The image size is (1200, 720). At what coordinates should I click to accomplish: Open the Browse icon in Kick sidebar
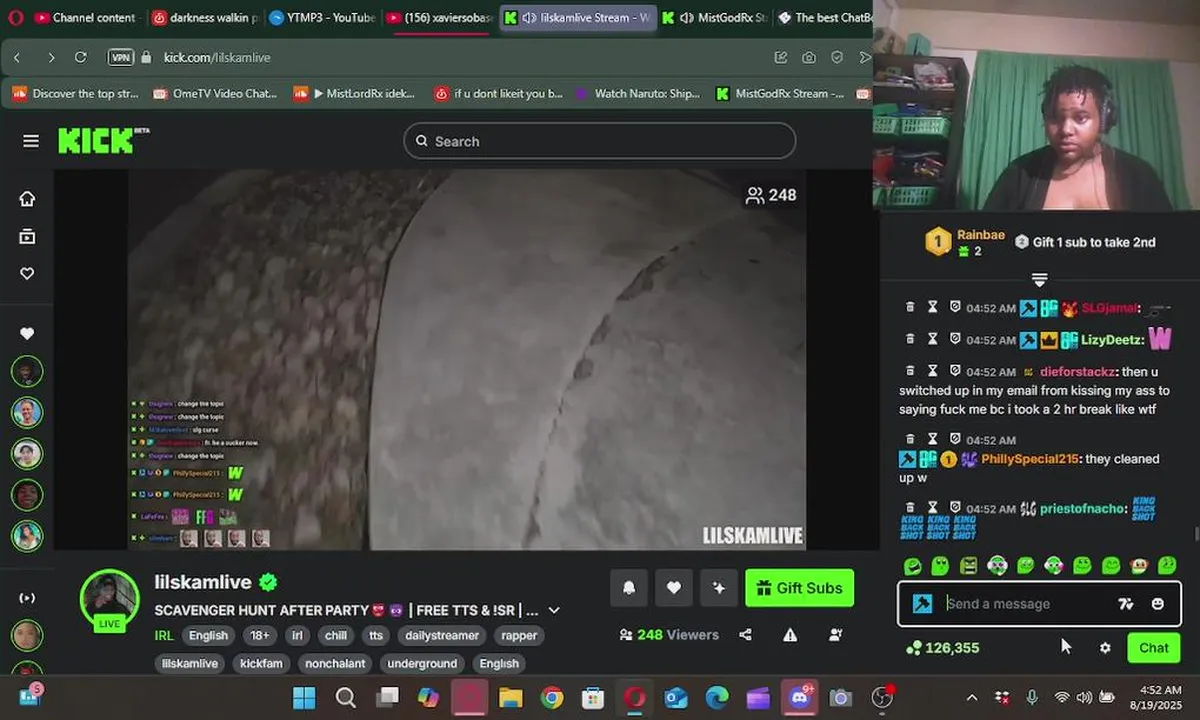pyautogui.click(x=27, y=236)
